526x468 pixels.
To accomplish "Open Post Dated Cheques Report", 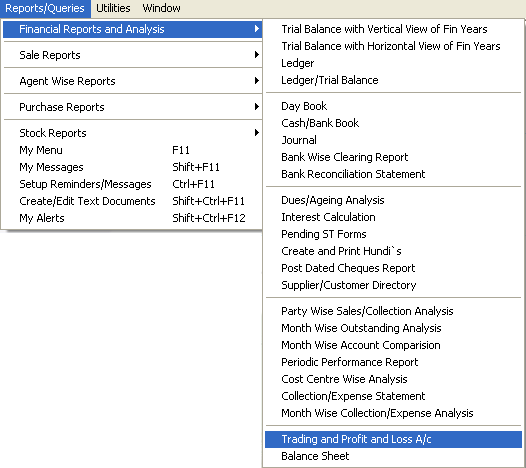I will 393,268.
